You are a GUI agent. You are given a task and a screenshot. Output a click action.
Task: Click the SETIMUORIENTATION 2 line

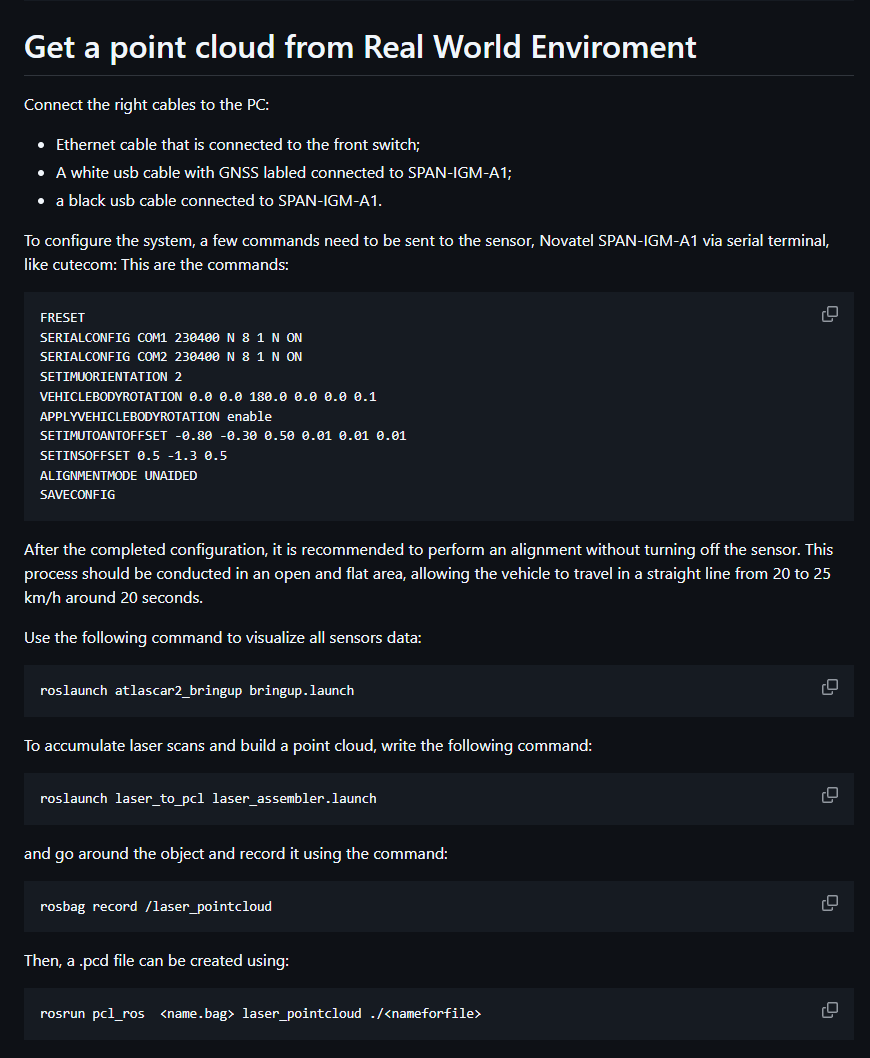click(x=111, y=377)
